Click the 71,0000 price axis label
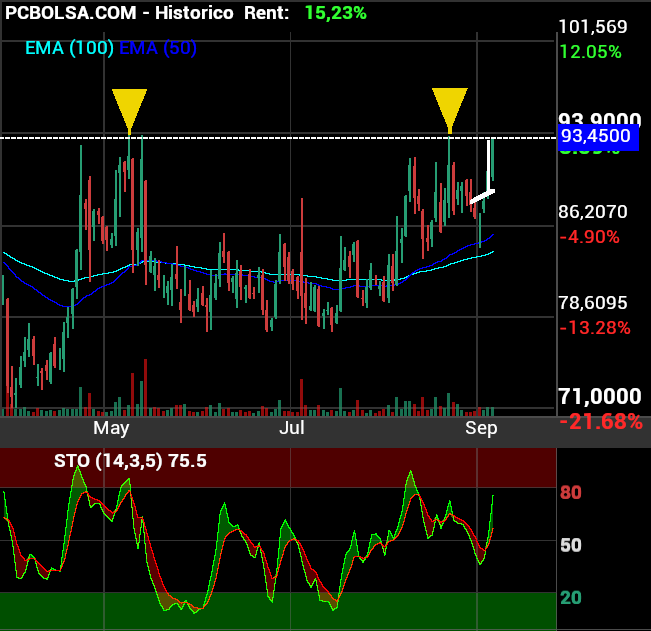 600,398
